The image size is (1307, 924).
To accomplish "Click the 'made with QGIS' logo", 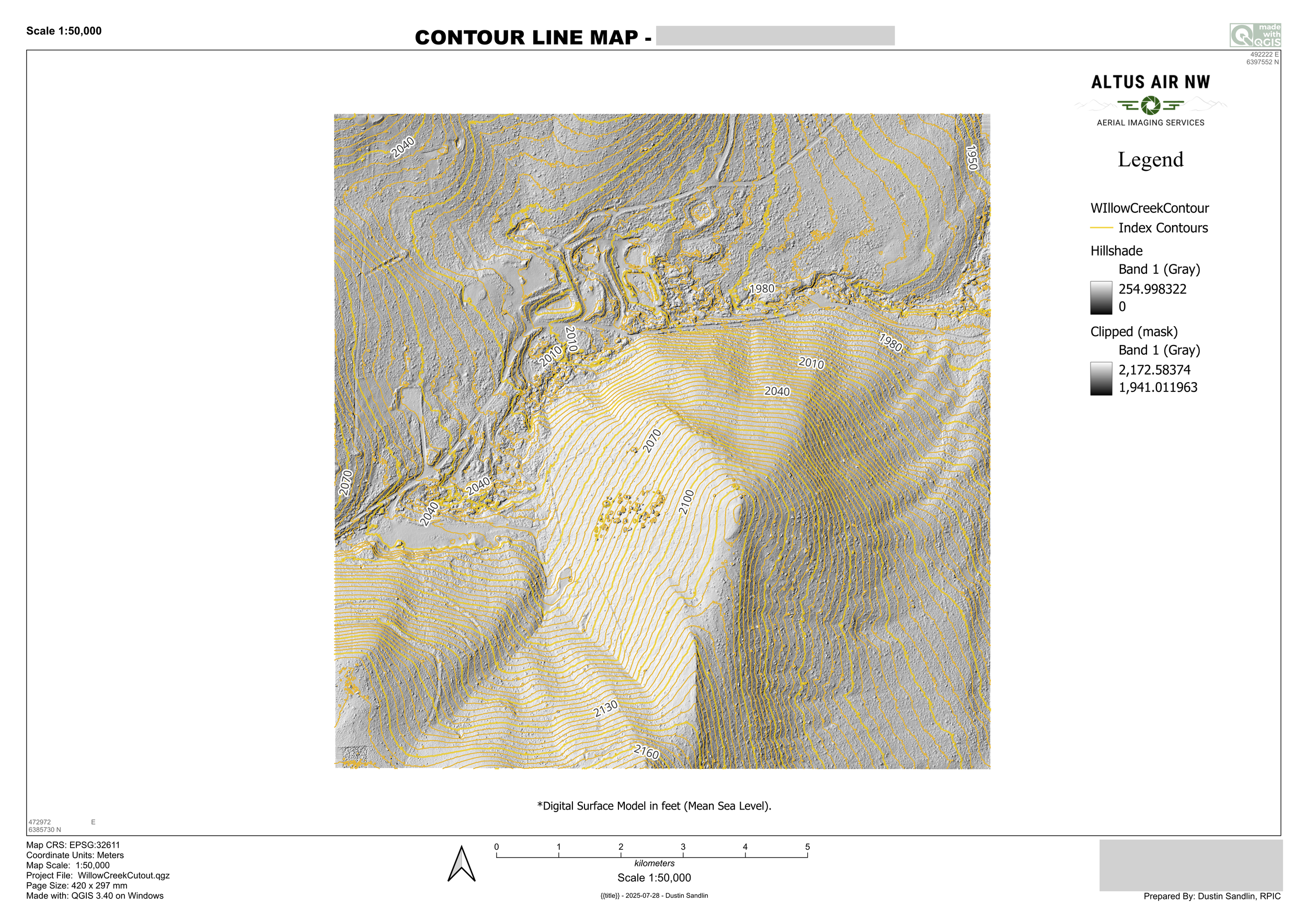I will [1255, 35].
